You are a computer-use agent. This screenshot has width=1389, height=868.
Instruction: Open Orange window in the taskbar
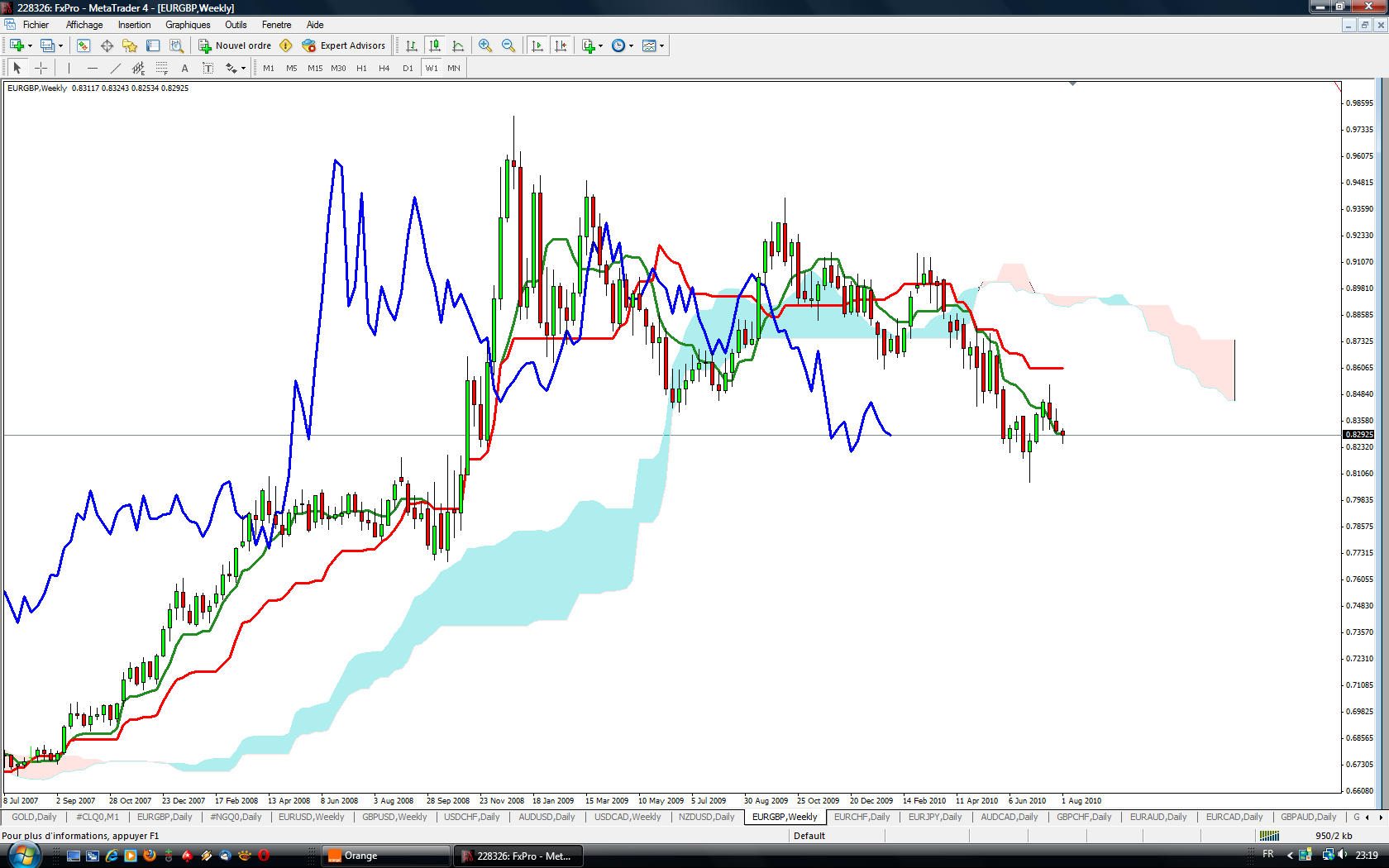coord(385,856)
